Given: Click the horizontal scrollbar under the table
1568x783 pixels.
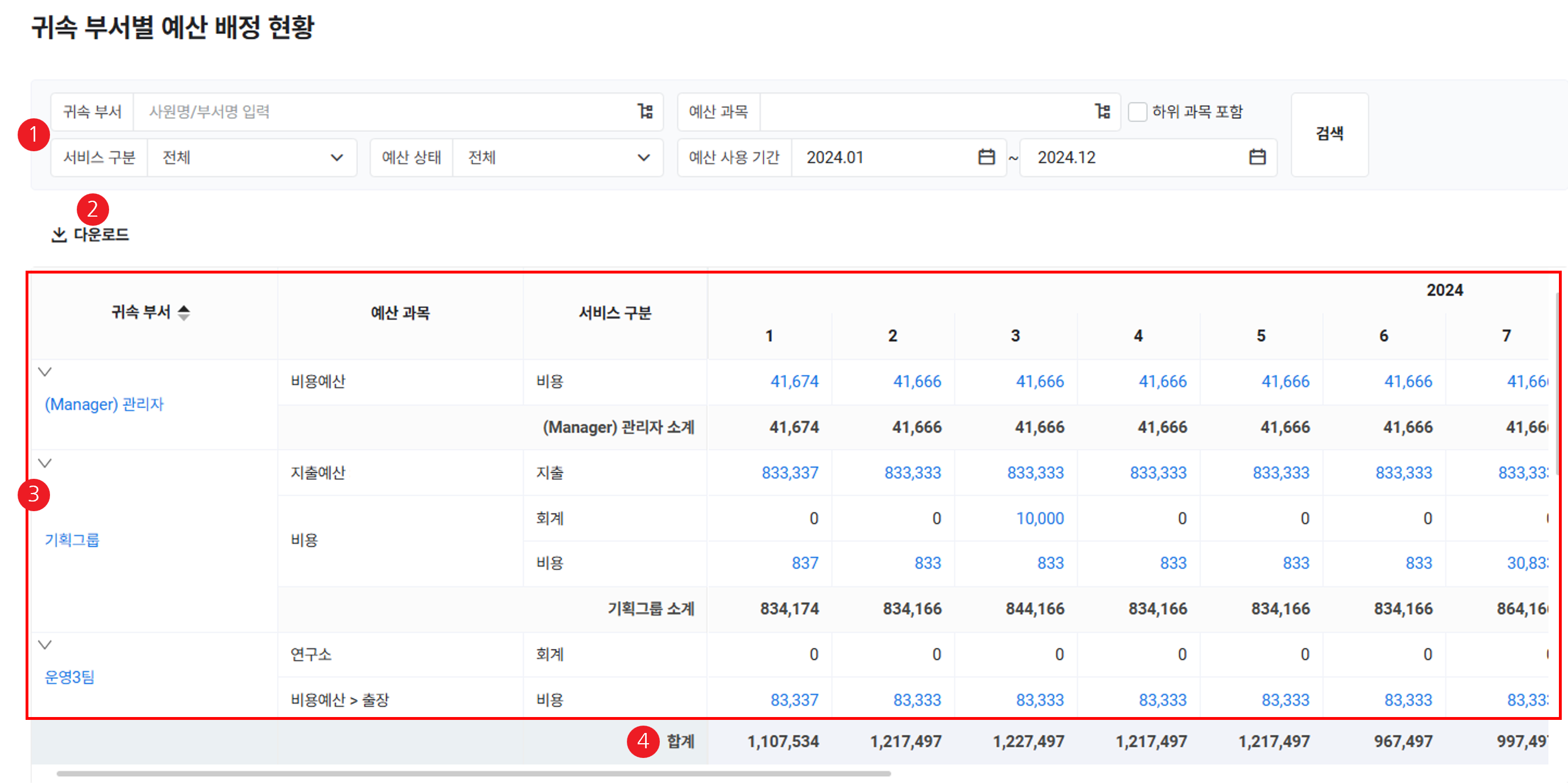Looking at the screenshot, I should pyautogui.click(x=473, y=774).
